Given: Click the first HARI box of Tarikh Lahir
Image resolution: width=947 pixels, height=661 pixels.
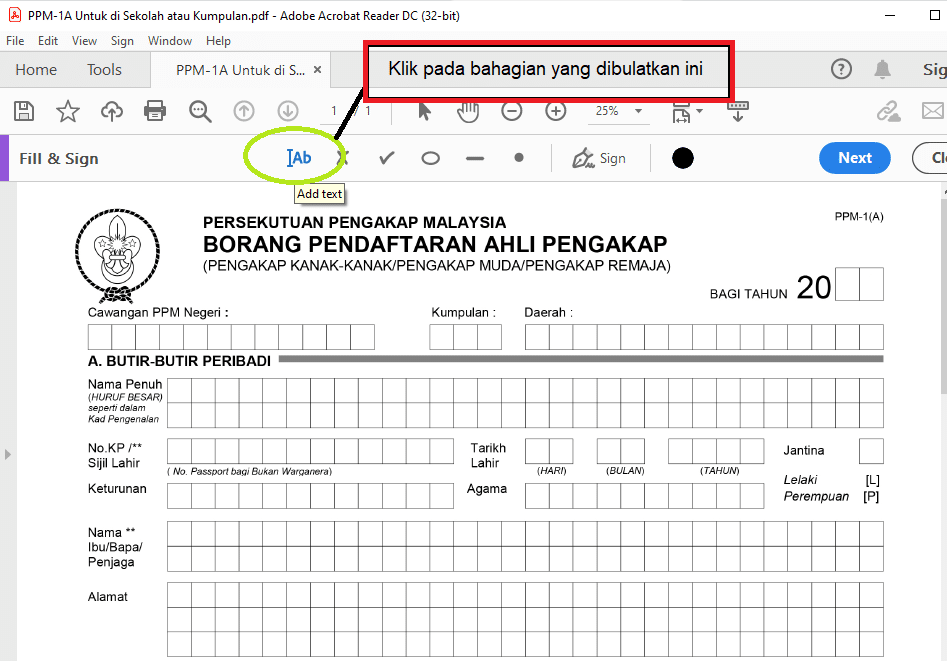Looking at the screenshot, I should click(x=537, y=451).
